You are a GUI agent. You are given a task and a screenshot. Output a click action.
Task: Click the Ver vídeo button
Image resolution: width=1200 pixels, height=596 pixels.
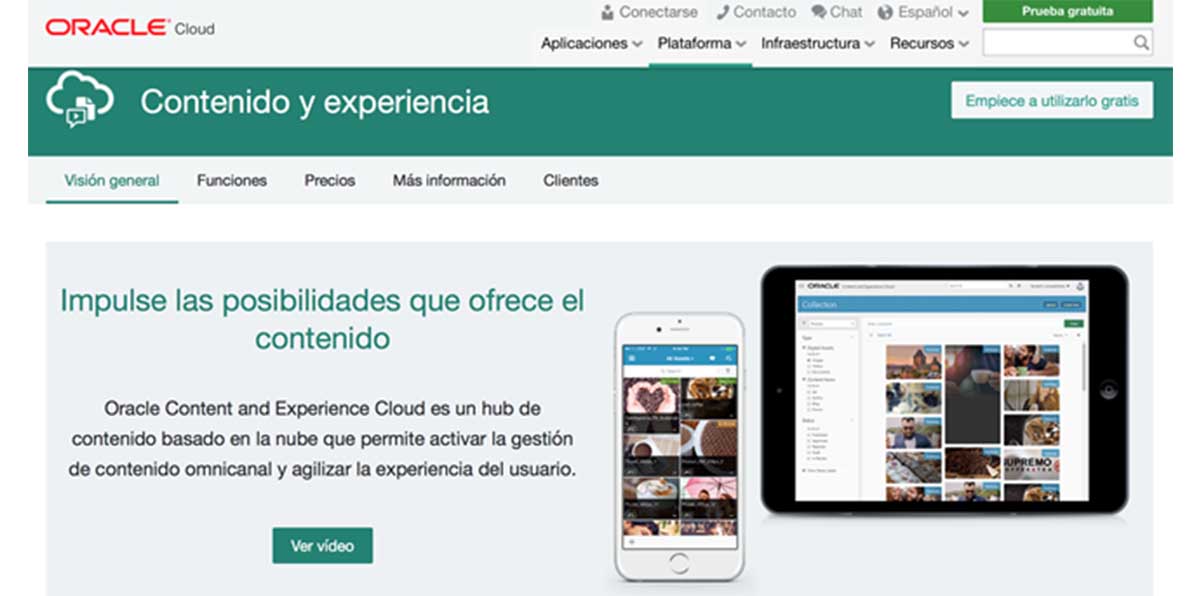322,546
